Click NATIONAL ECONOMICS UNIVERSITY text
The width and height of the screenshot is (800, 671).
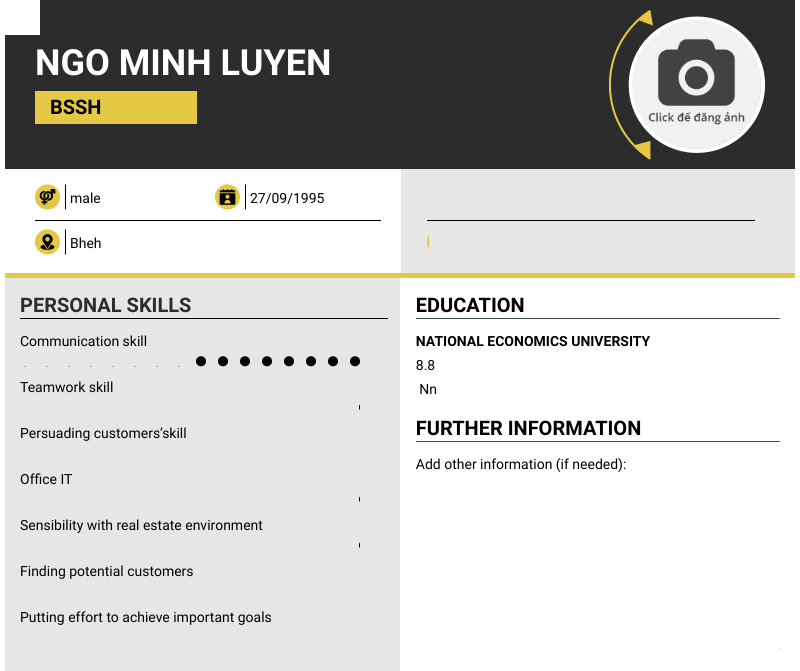[533, 341]
